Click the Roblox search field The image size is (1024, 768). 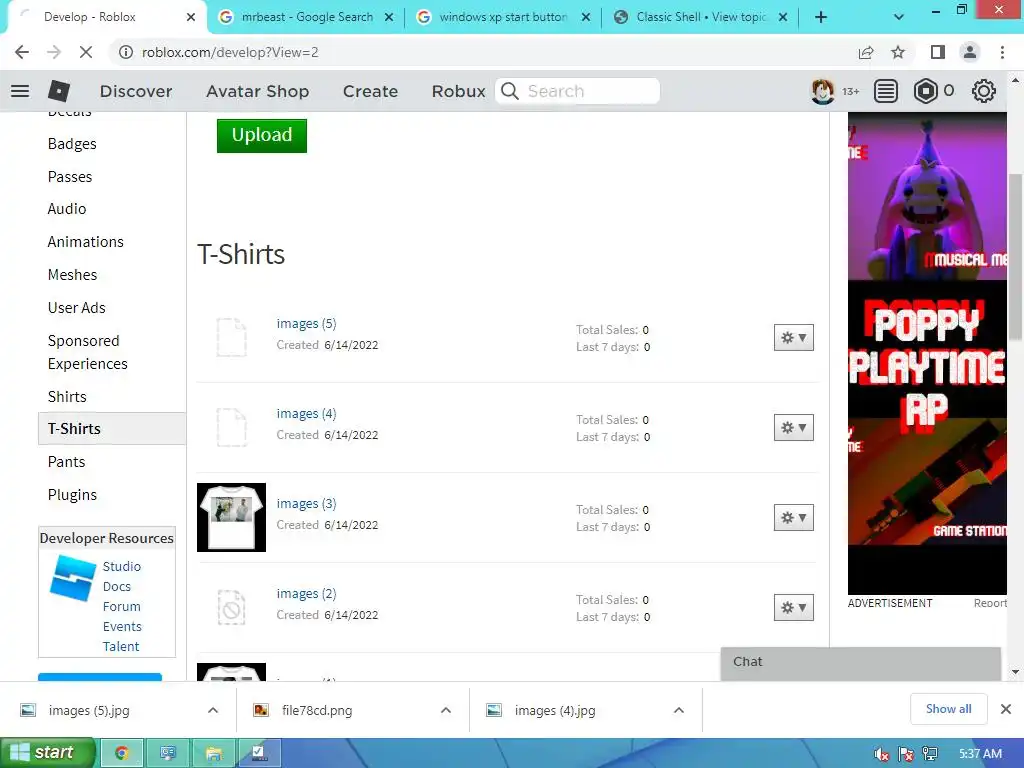point(577,91)
